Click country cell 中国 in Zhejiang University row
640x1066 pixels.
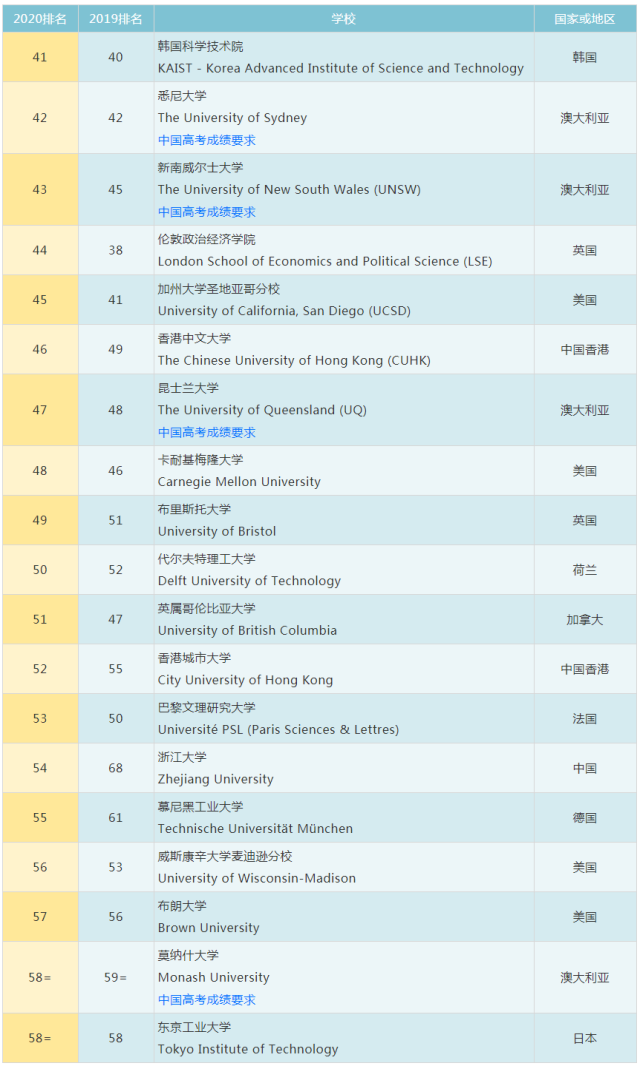585,769
